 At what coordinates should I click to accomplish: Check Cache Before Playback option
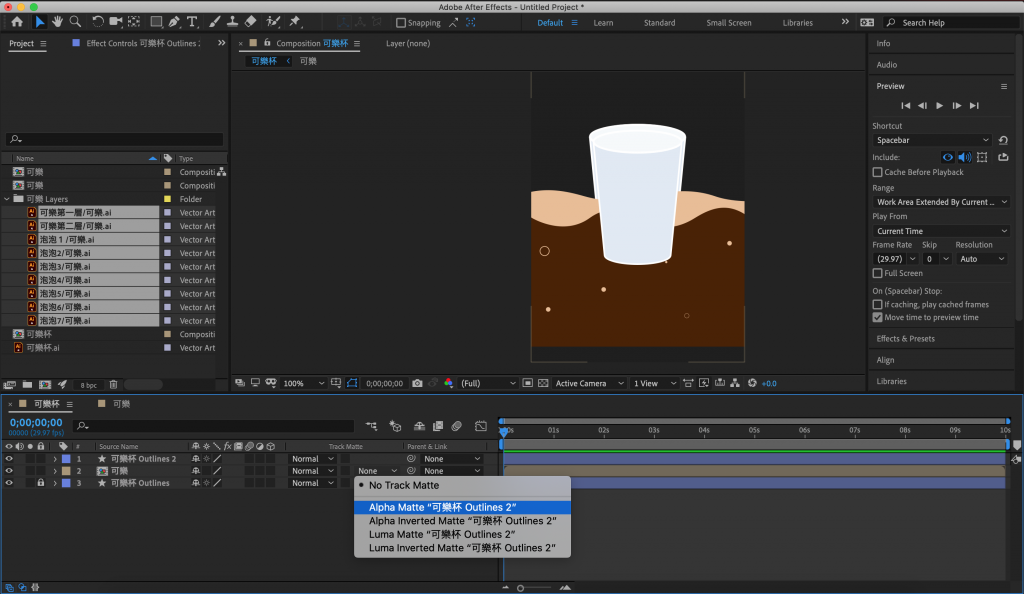pyautogui.click(x=877, y=172)
